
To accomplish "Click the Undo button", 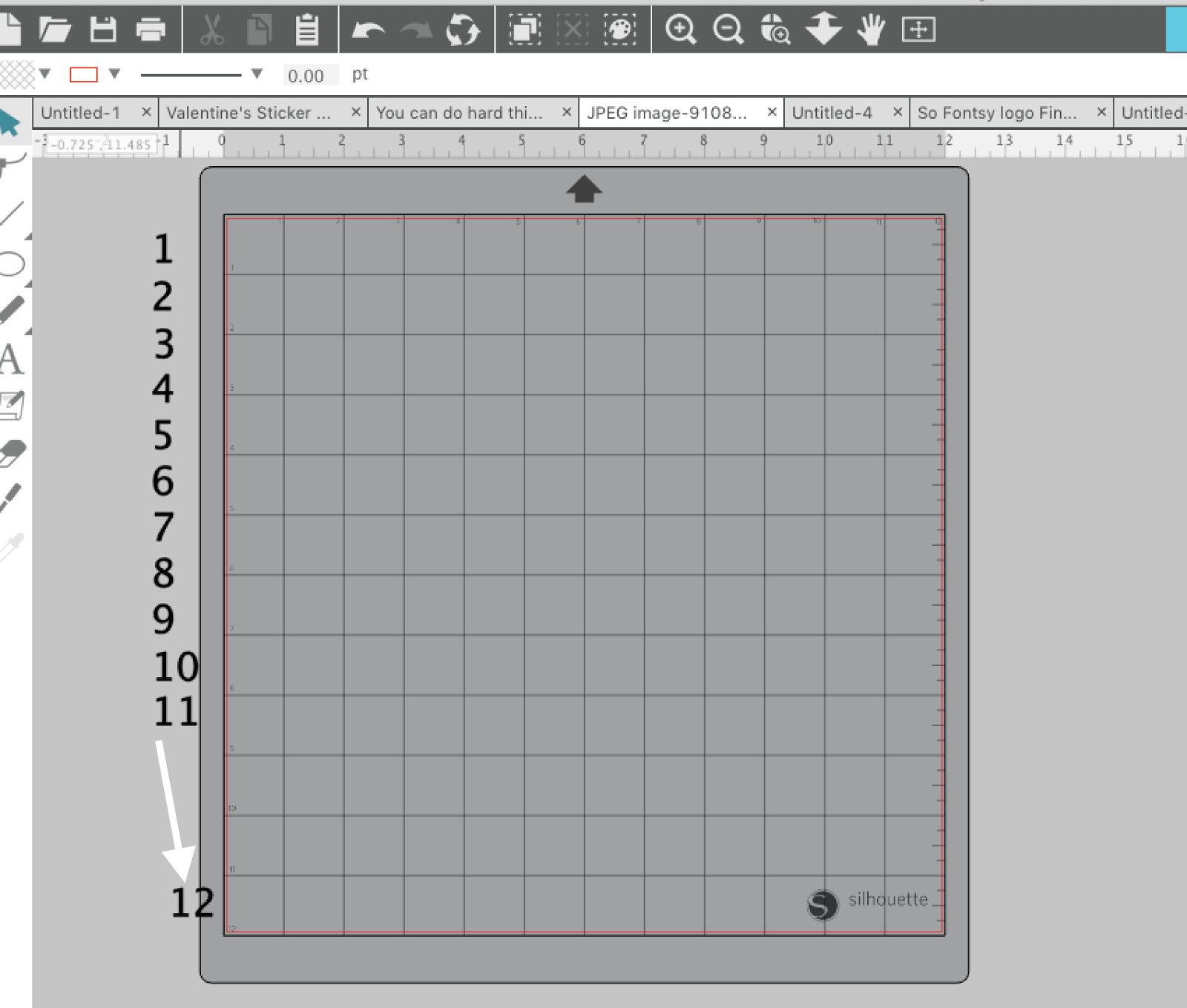I will tap(369, 30).
